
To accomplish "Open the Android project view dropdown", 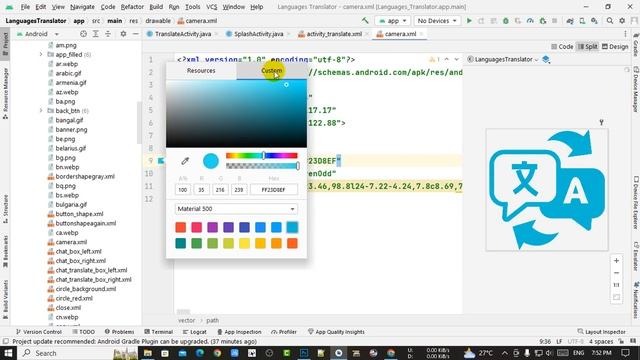I will point(38,34).
